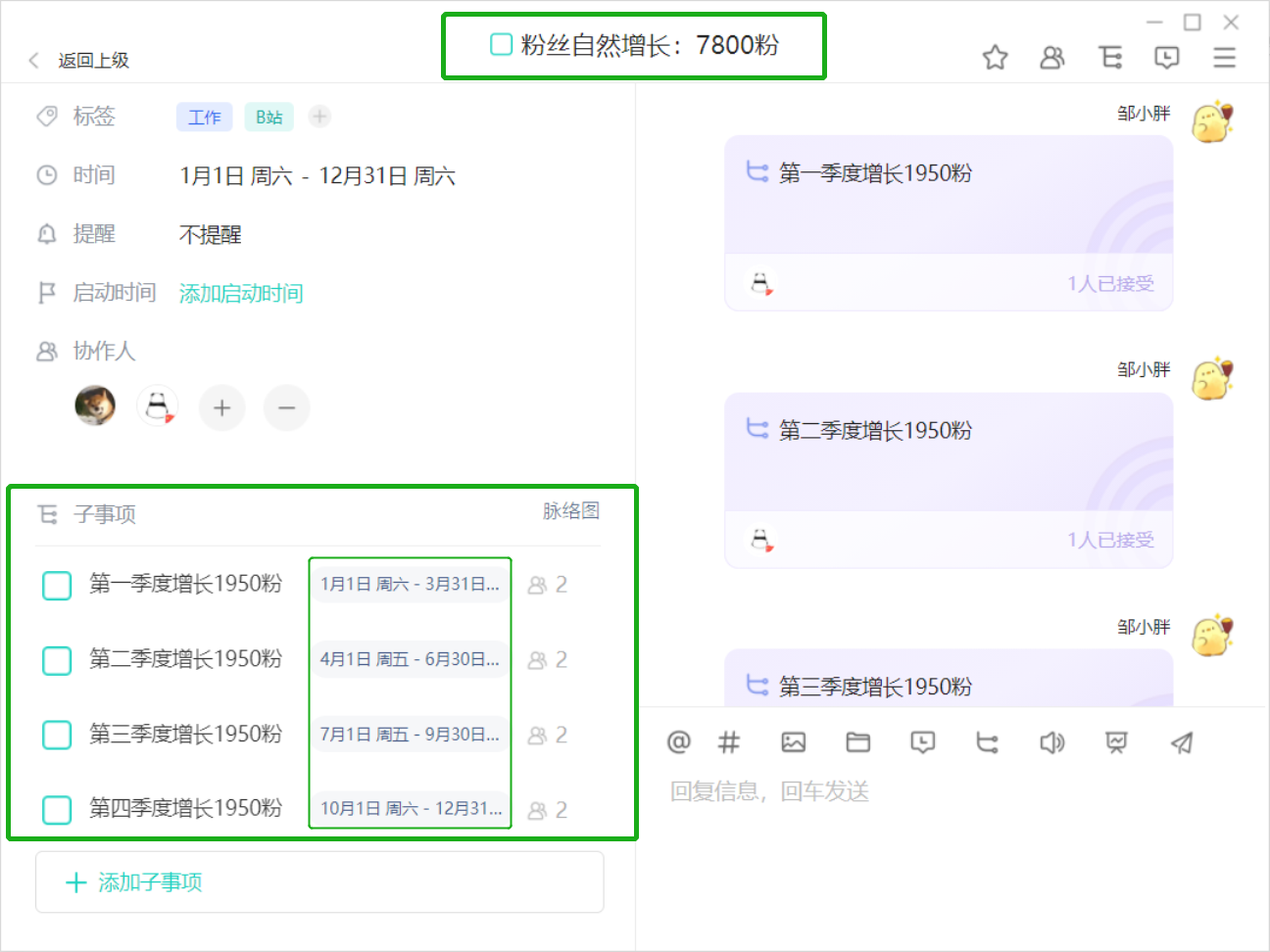Open the 不提醒 reminder setting
This screenshot has height=952, width=1270.
[210, 235]
